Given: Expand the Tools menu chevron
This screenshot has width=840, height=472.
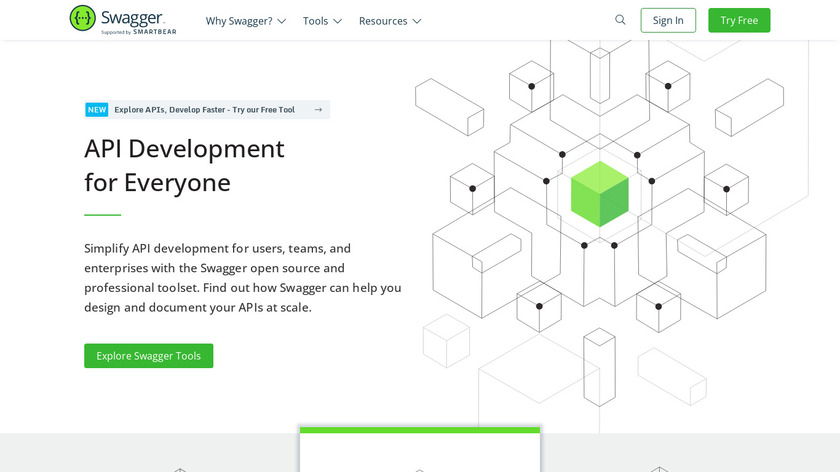Looking at the screenshot, I should tap(338, 21).
